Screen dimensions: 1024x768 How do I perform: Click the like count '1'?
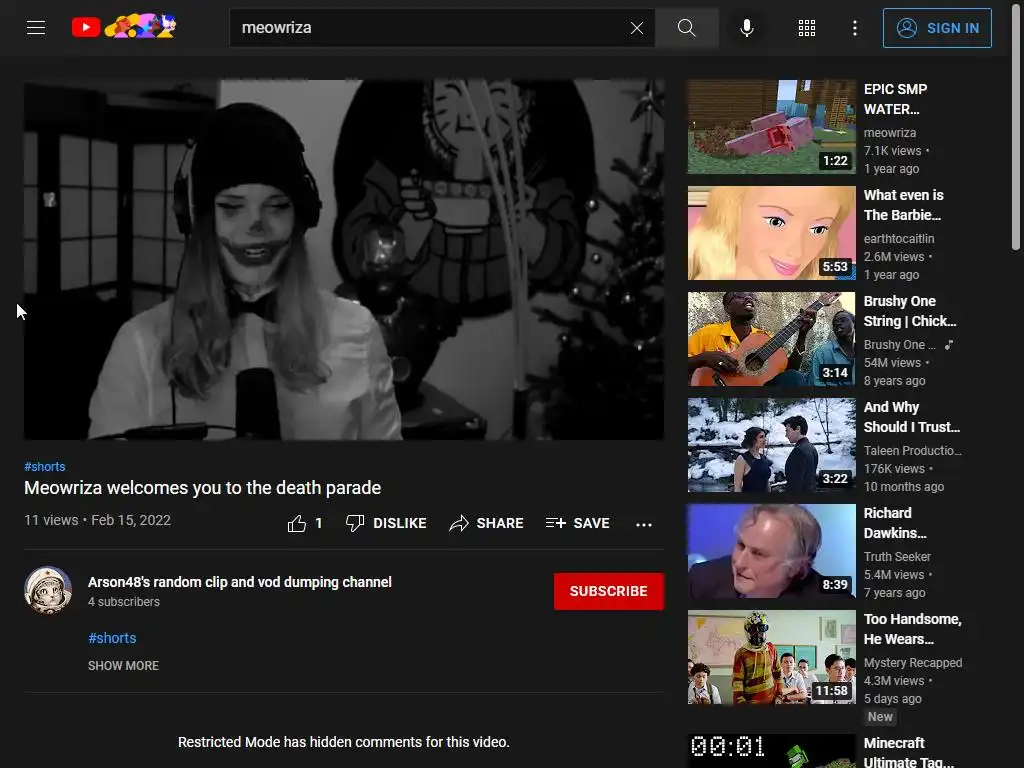click(319, 523)
